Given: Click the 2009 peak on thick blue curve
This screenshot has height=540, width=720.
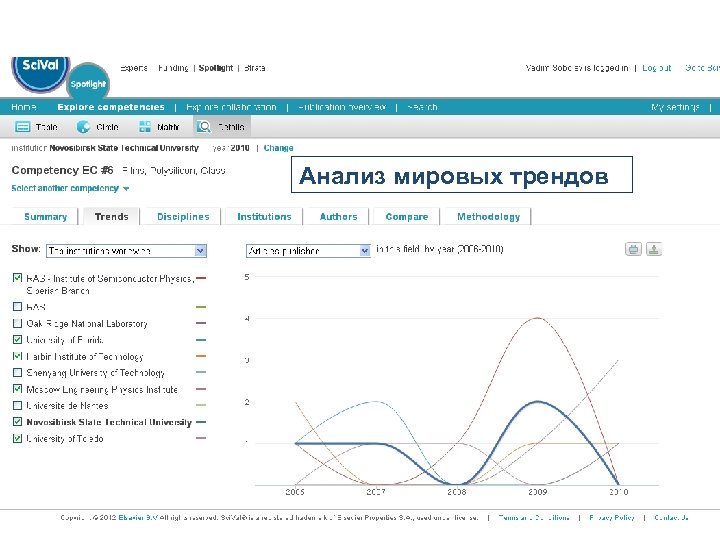Looking at the screenshot, I should coord(537,402).
